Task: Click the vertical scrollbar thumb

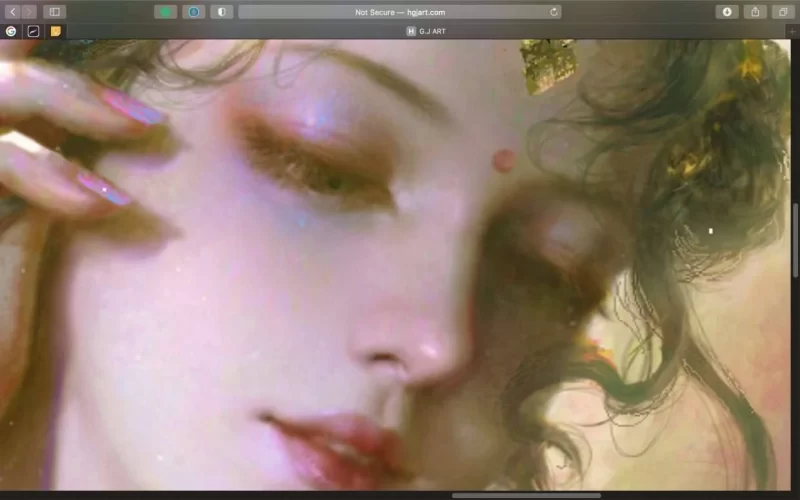Action: coord(795,240)
